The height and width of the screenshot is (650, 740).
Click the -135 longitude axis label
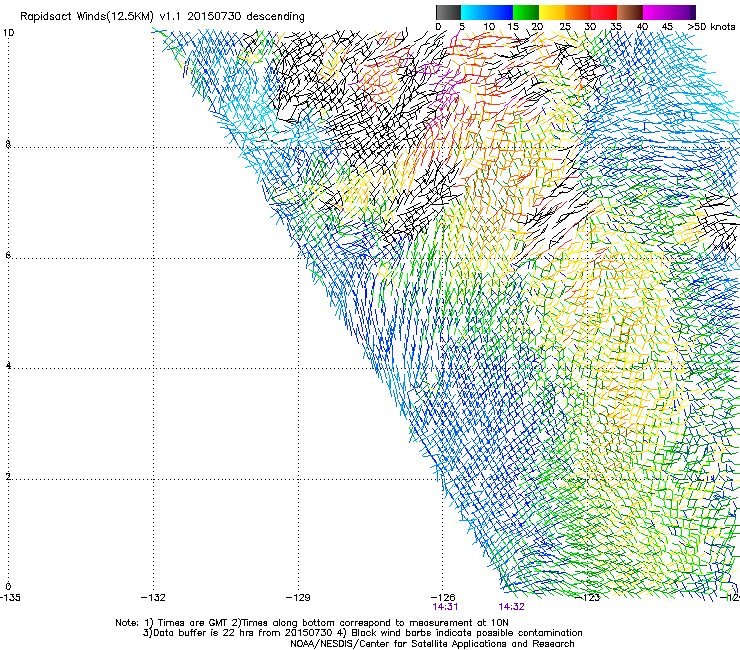click(x=10, y=598)
